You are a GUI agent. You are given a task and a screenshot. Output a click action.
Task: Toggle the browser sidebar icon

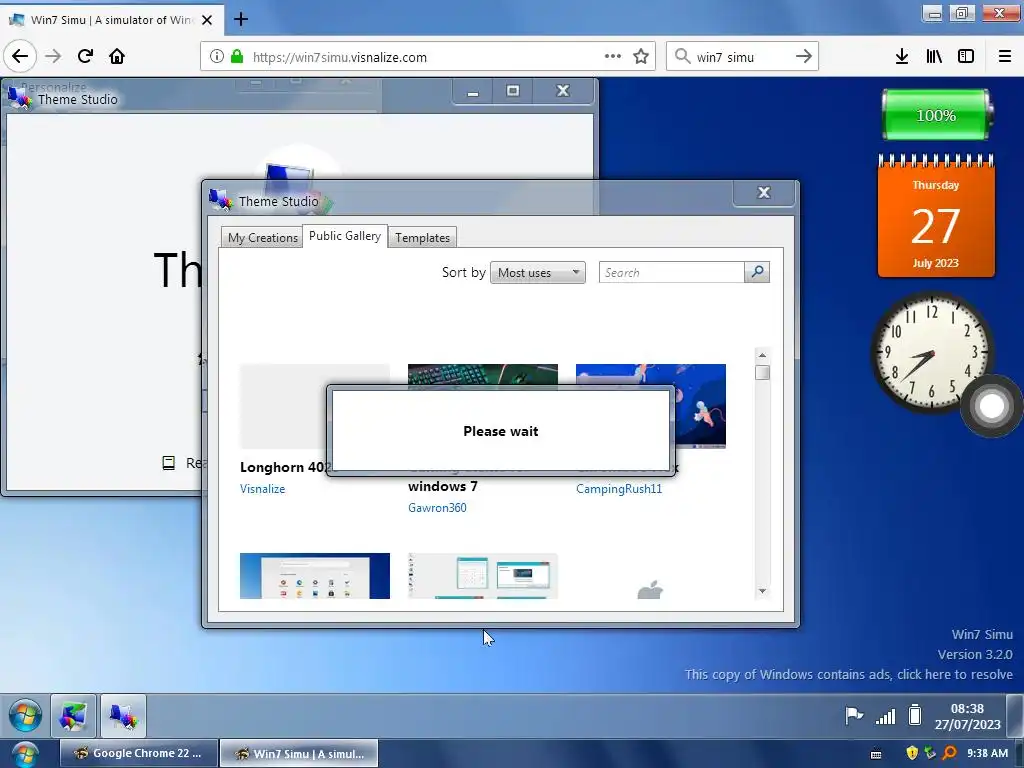pyautogui.click(x=966, y=56)
